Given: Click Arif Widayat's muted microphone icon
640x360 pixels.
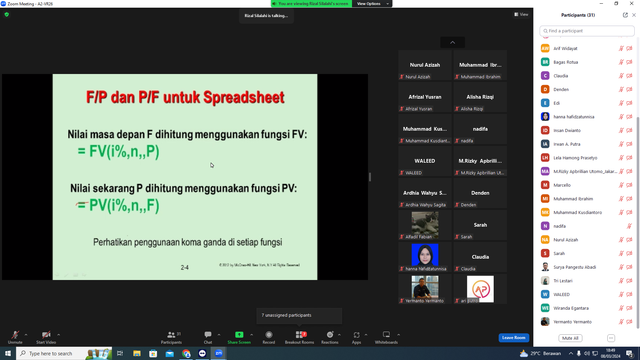Looking at the screenshot, I should (621, 49).
